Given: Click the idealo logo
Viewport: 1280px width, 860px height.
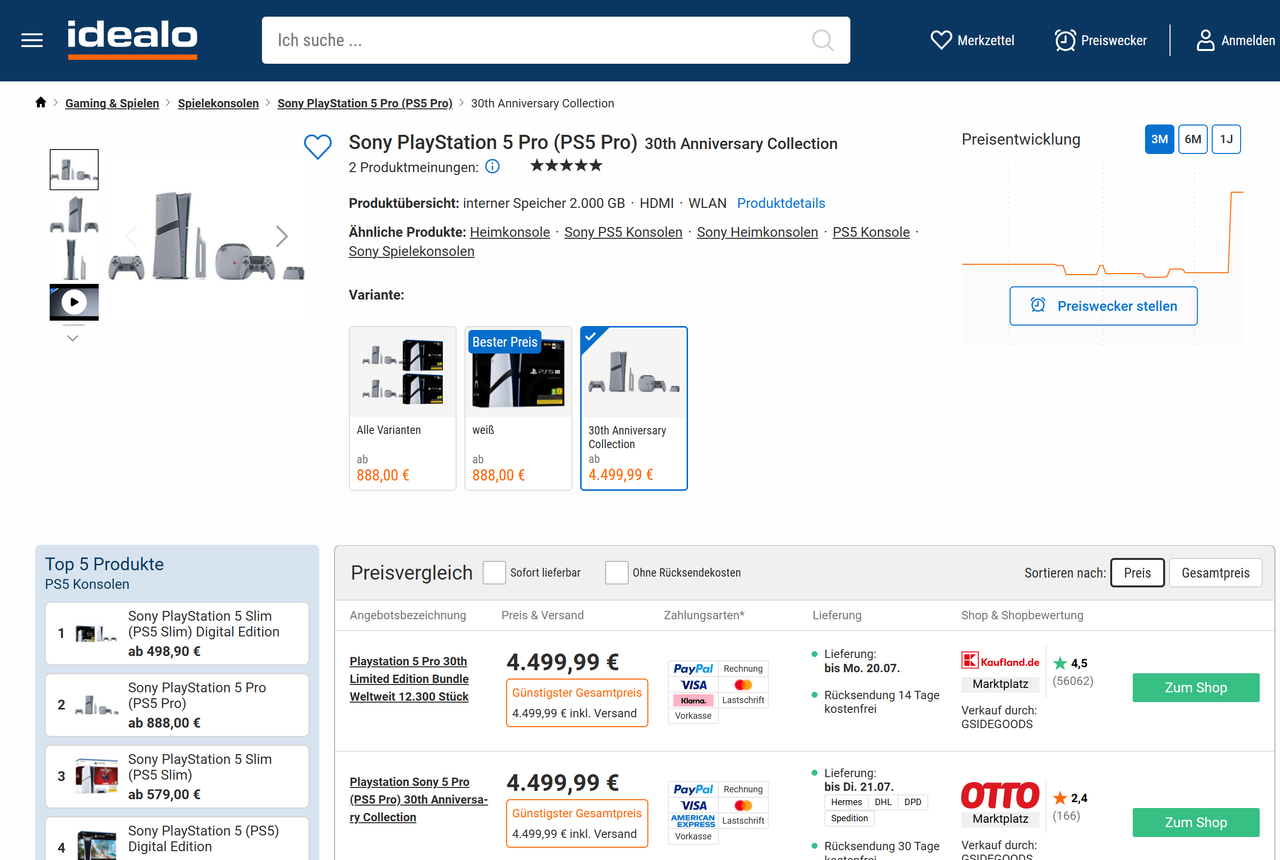Looking at the screenshot, I should point(132,39).
